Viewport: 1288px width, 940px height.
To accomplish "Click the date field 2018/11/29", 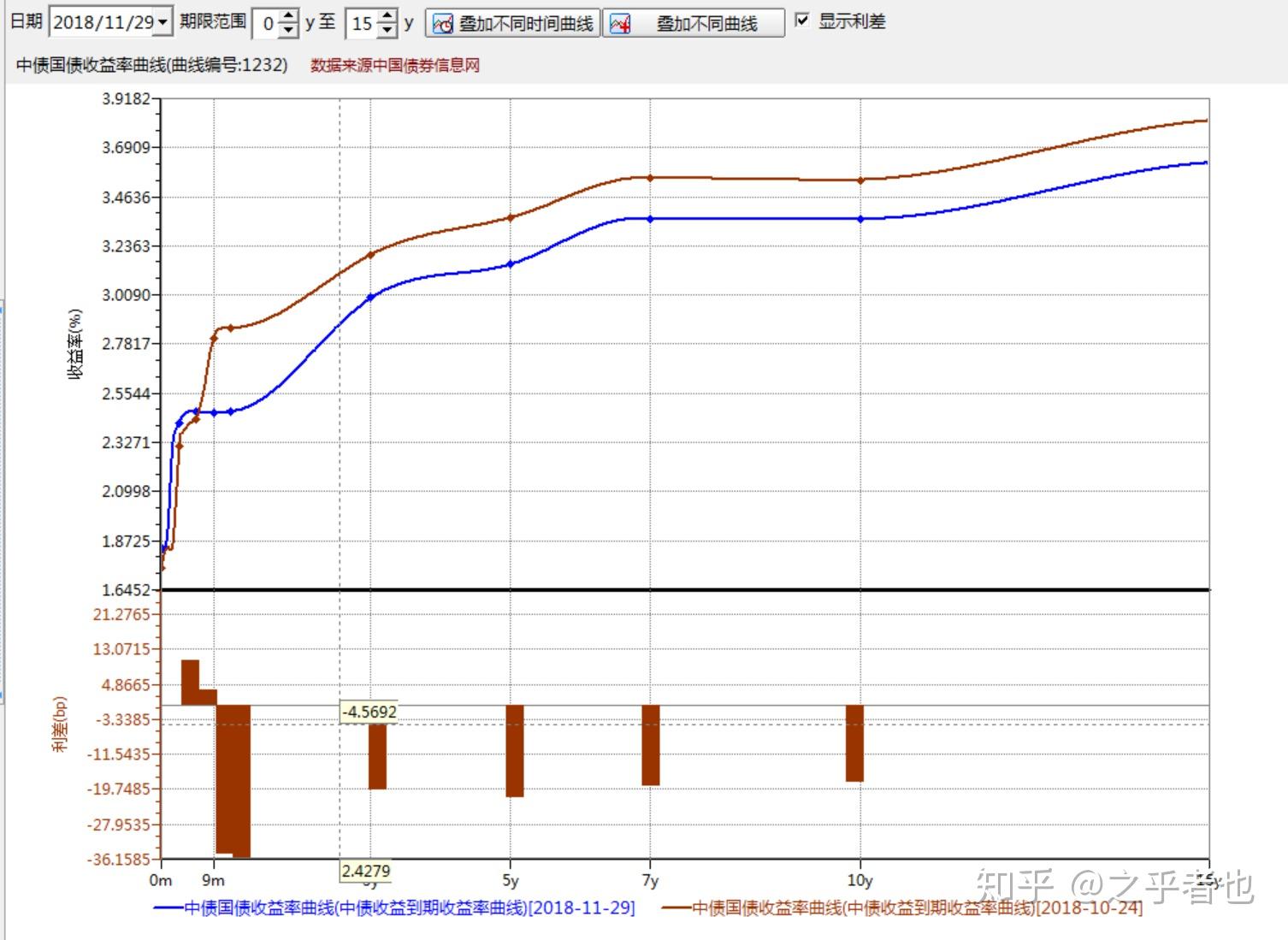I will (103, 22).
